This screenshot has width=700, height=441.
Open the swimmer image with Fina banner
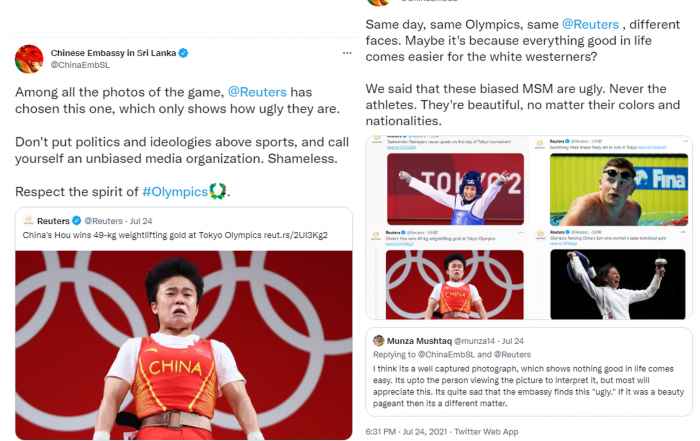[619, 189]
